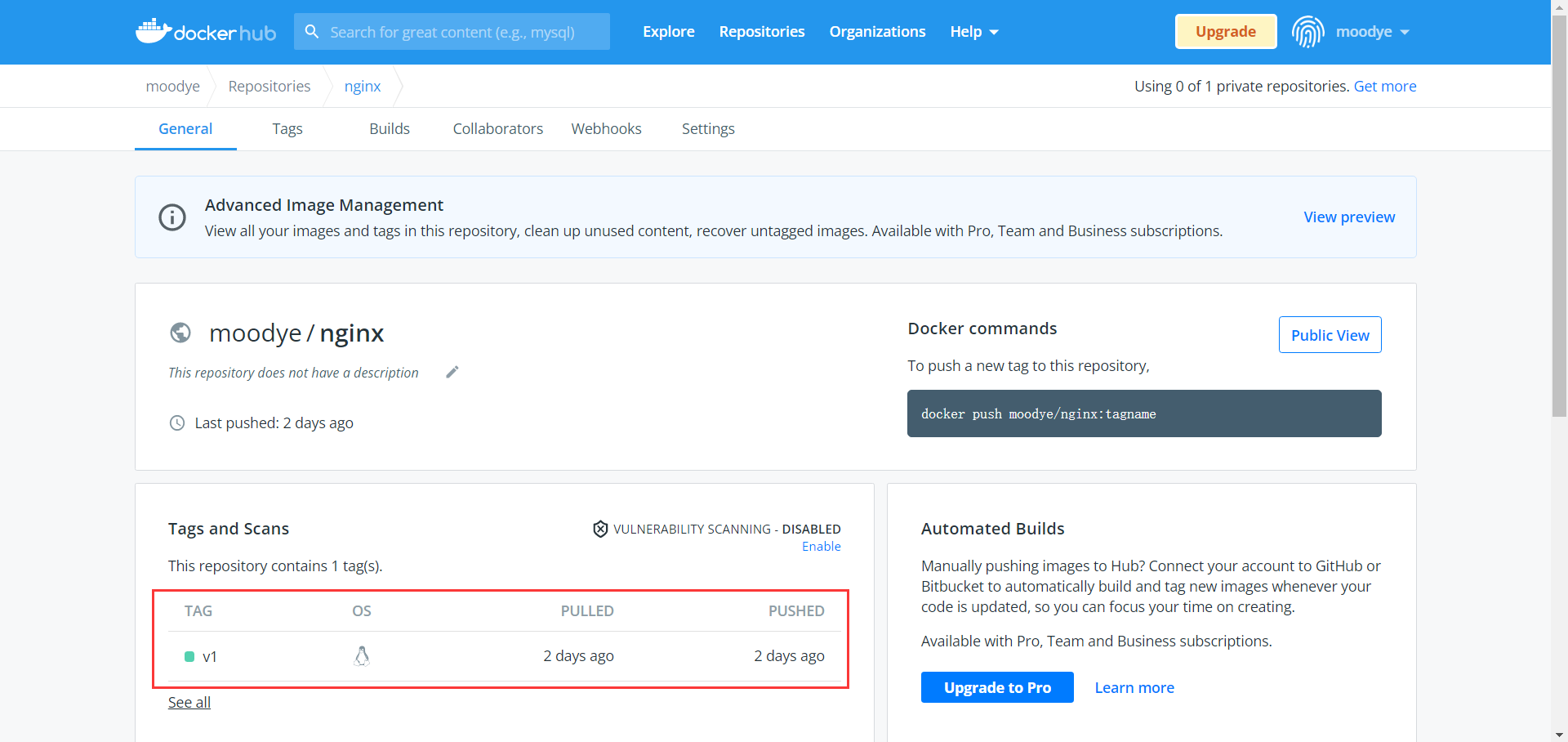The height and width of the screenshot is (742, 1568).
Task: Click inside the search input field
Action: click(457, 31)
